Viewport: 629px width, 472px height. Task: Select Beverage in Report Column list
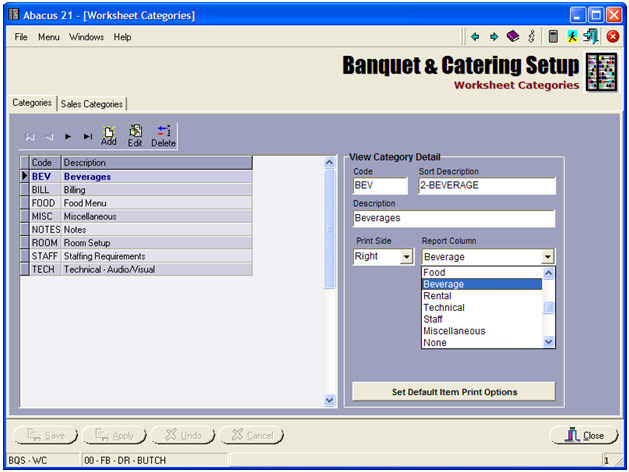click(482, 284)
